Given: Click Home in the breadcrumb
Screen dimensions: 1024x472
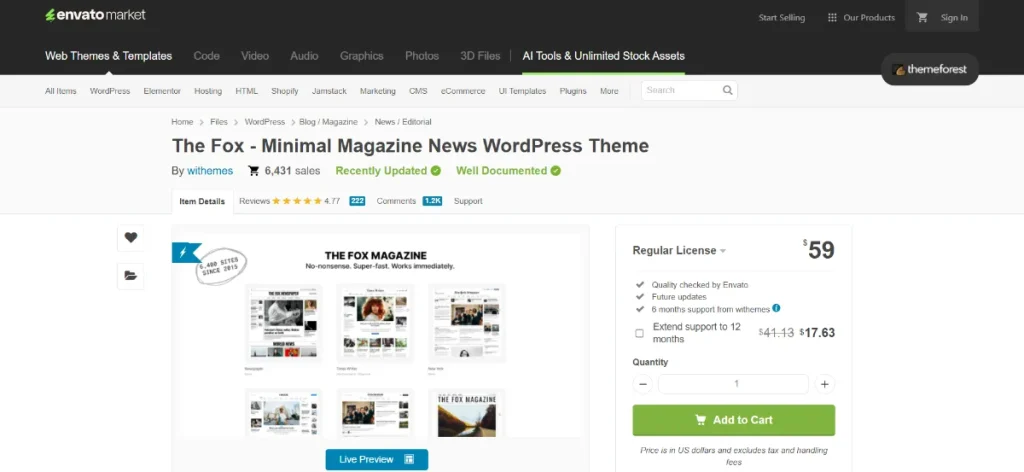Looking at the screenshot, I should [x=182, y=122].
